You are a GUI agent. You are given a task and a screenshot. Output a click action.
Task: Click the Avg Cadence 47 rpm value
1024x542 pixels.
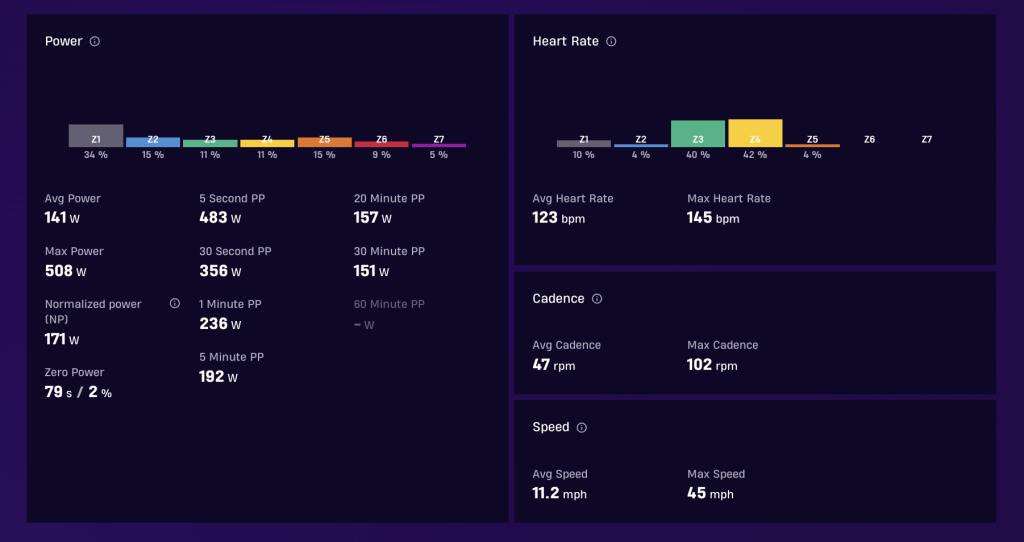554,364
